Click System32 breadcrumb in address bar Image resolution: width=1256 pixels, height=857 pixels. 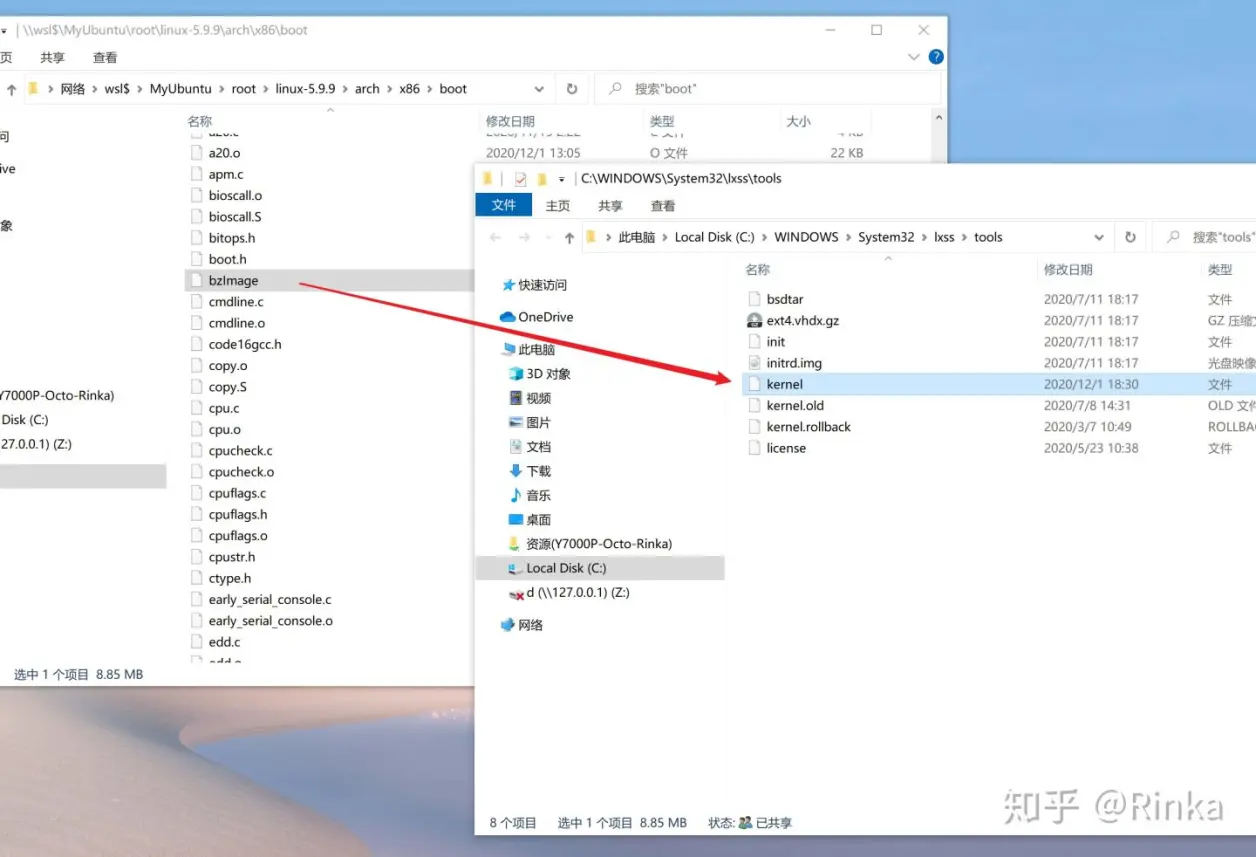pyautogui.click(x=886, y=237)
